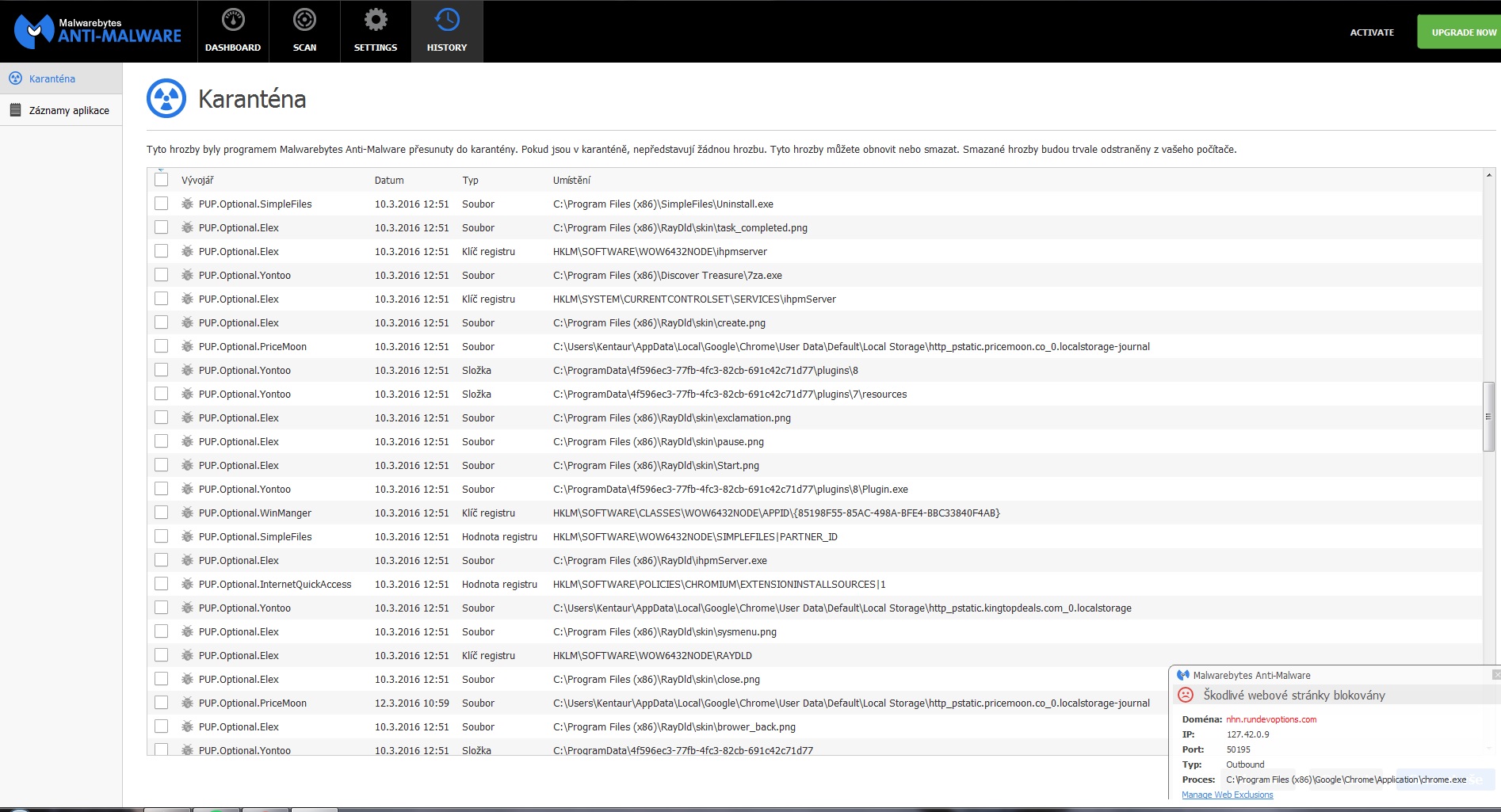This screenshot has width=1501, height=812.
Task: Check the SimpleFiles Uninstall.exe row checkbox
Action: (x=162, y=204)
